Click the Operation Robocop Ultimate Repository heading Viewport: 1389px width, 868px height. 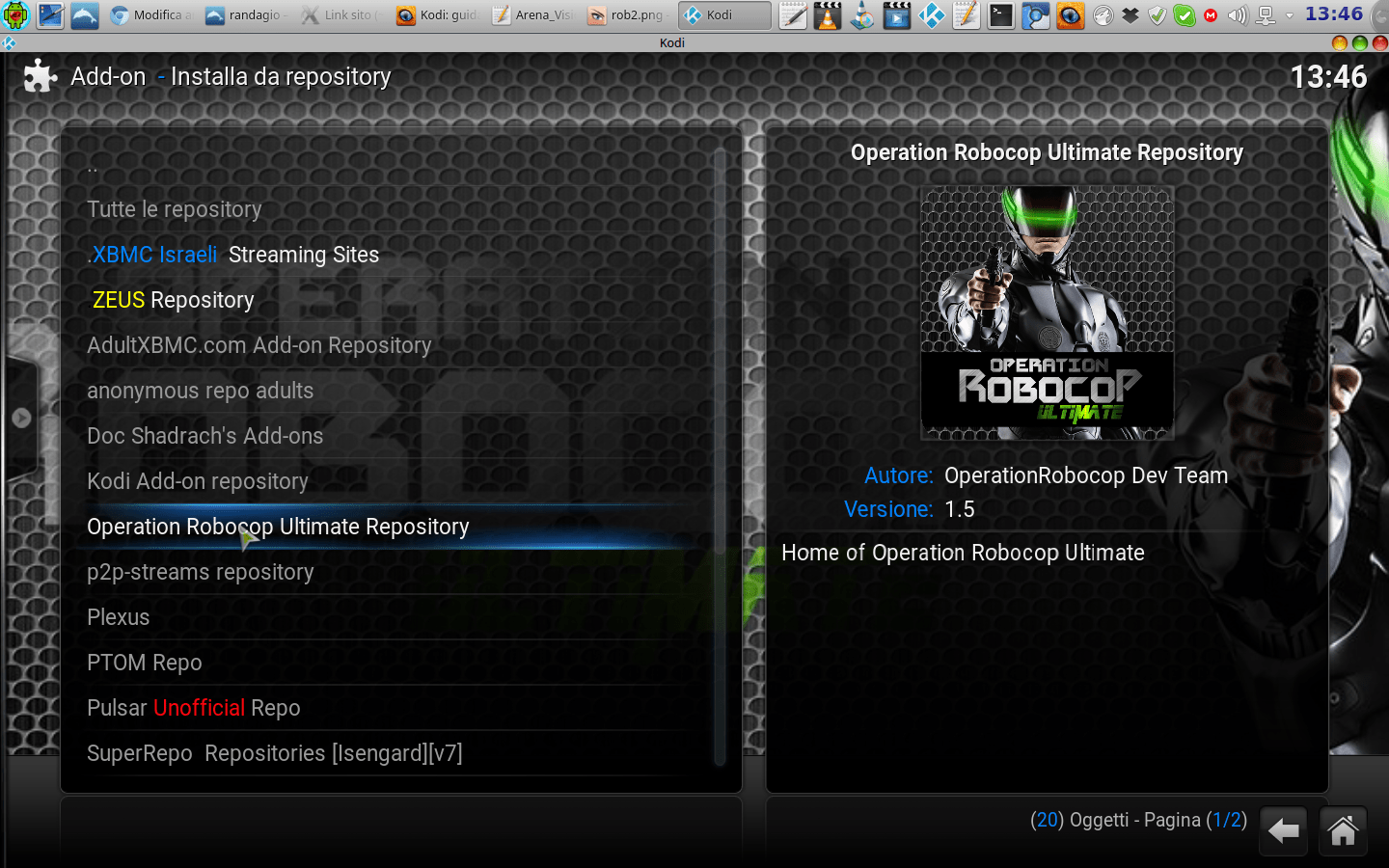click(1047, 152)
